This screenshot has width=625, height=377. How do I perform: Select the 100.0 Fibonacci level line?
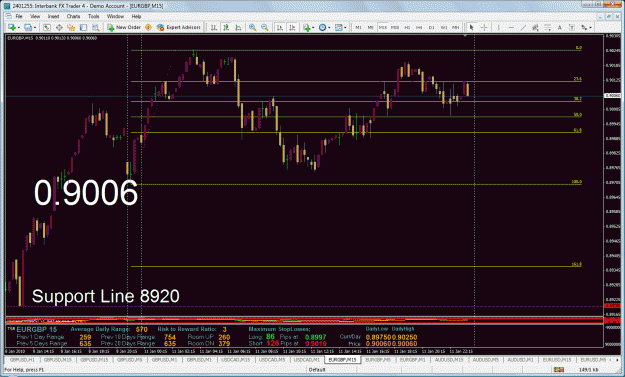point(356,184)
